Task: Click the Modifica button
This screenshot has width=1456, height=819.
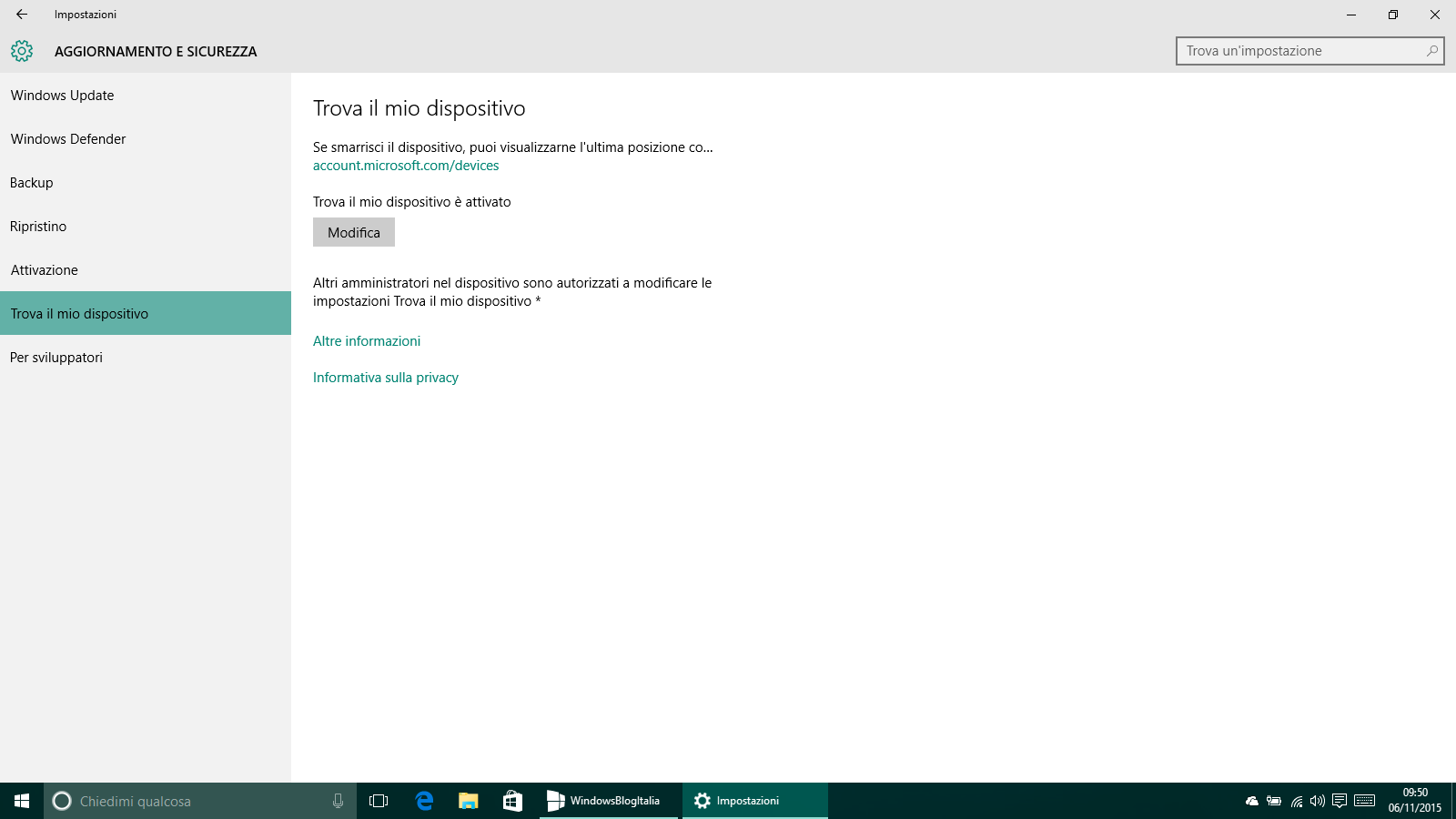Action: (x=354, y=232)
